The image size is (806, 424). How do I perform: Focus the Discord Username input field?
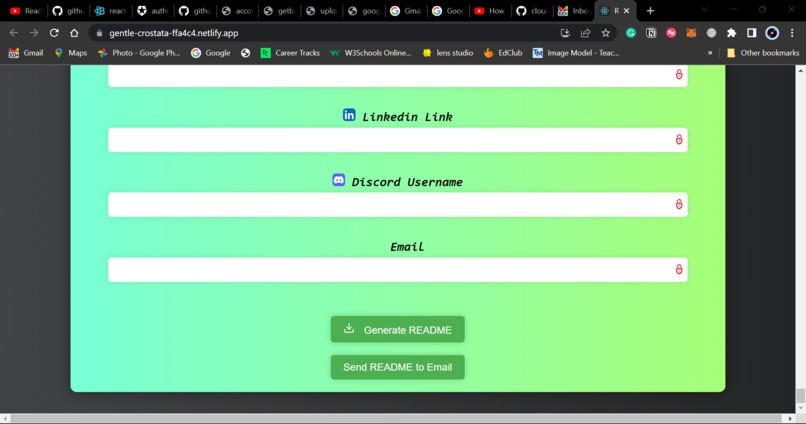397,205
